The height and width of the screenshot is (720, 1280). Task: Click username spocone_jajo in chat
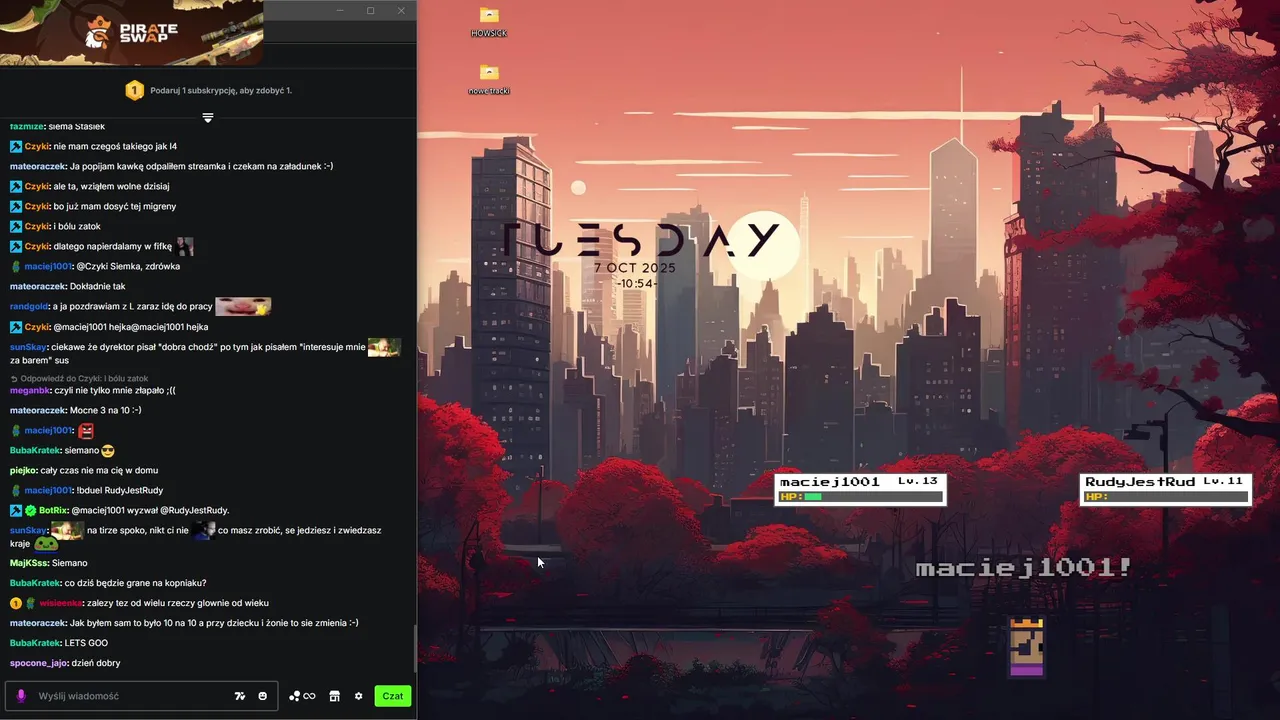pyautogui.click(x=39, y=663)
